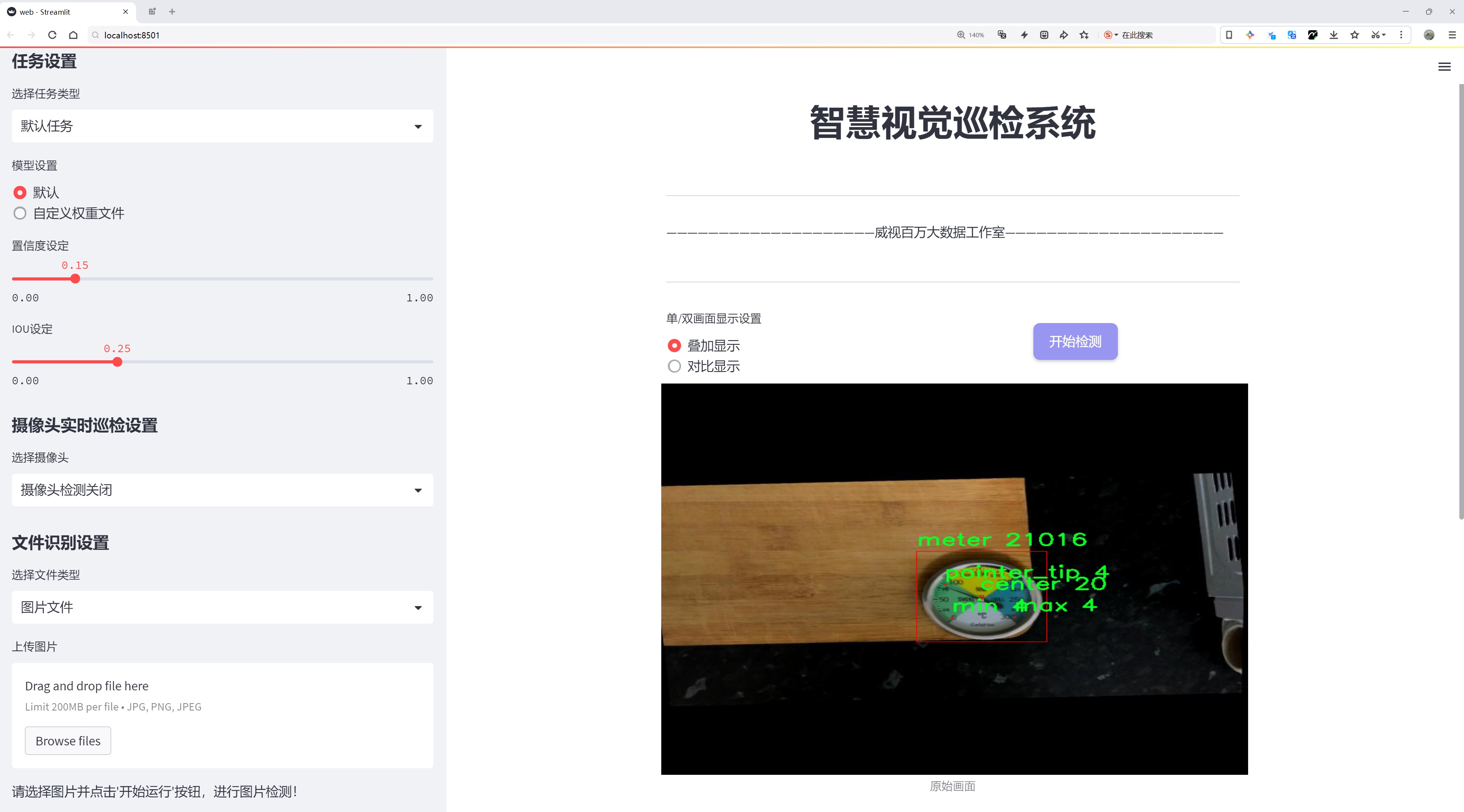Go to browser home page

pyautogui.click(x=73, y=35)
